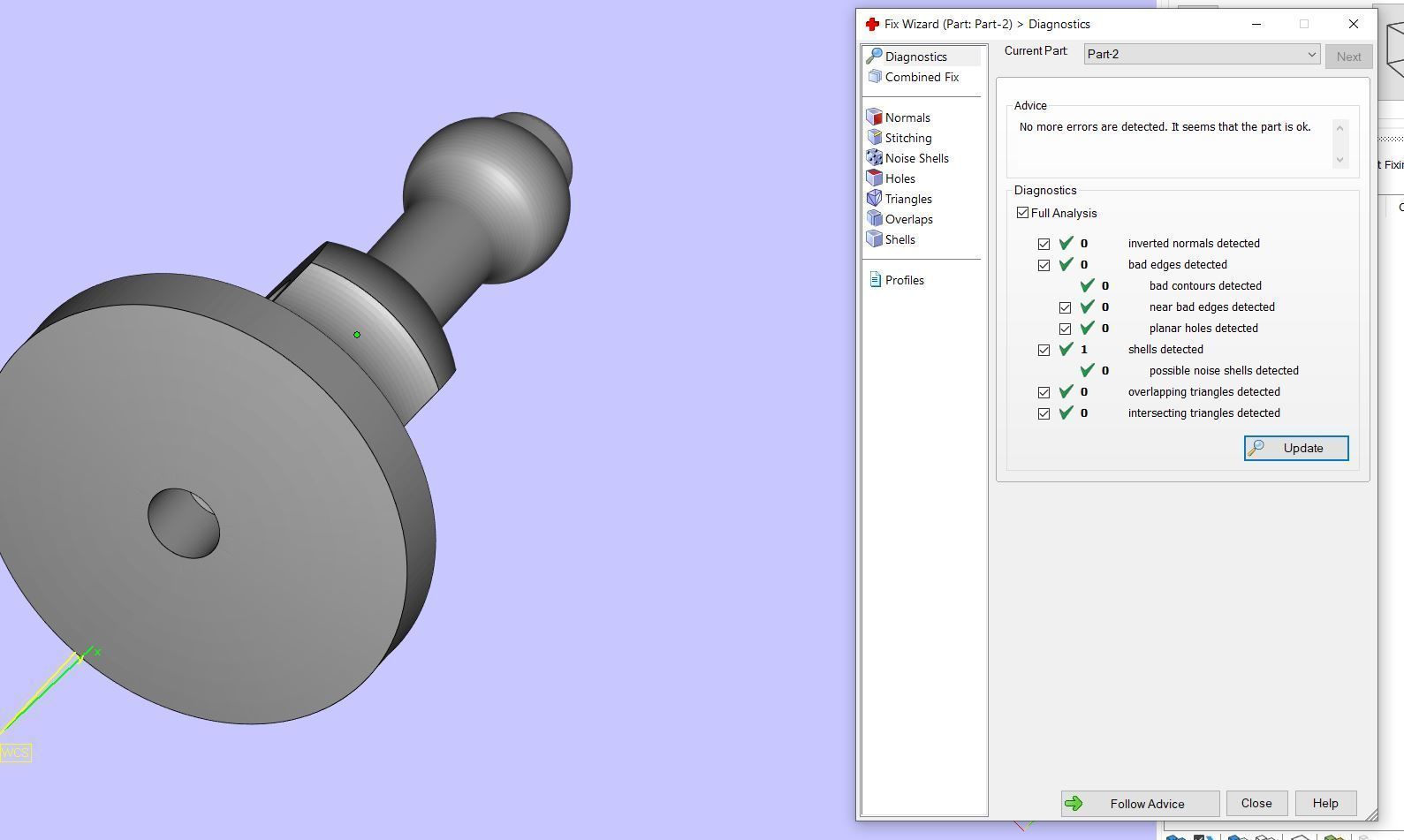The height and width of the screenshot is (840, 1404).
Task: Click the green check beside overlapping triangles
Action: (1066, 391)
